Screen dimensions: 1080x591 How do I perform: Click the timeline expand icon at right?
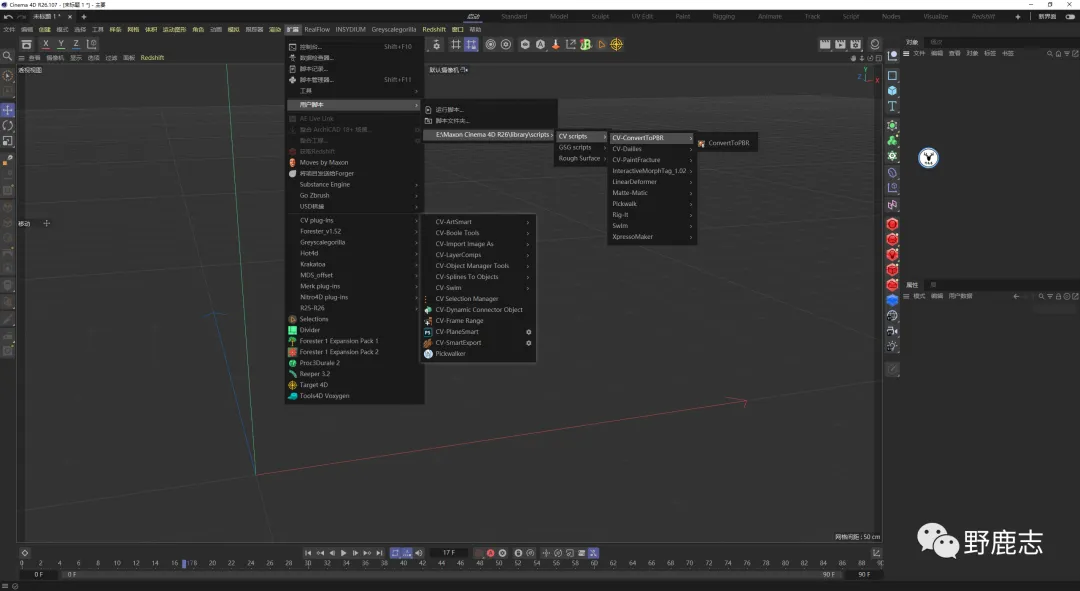[876, 552]
